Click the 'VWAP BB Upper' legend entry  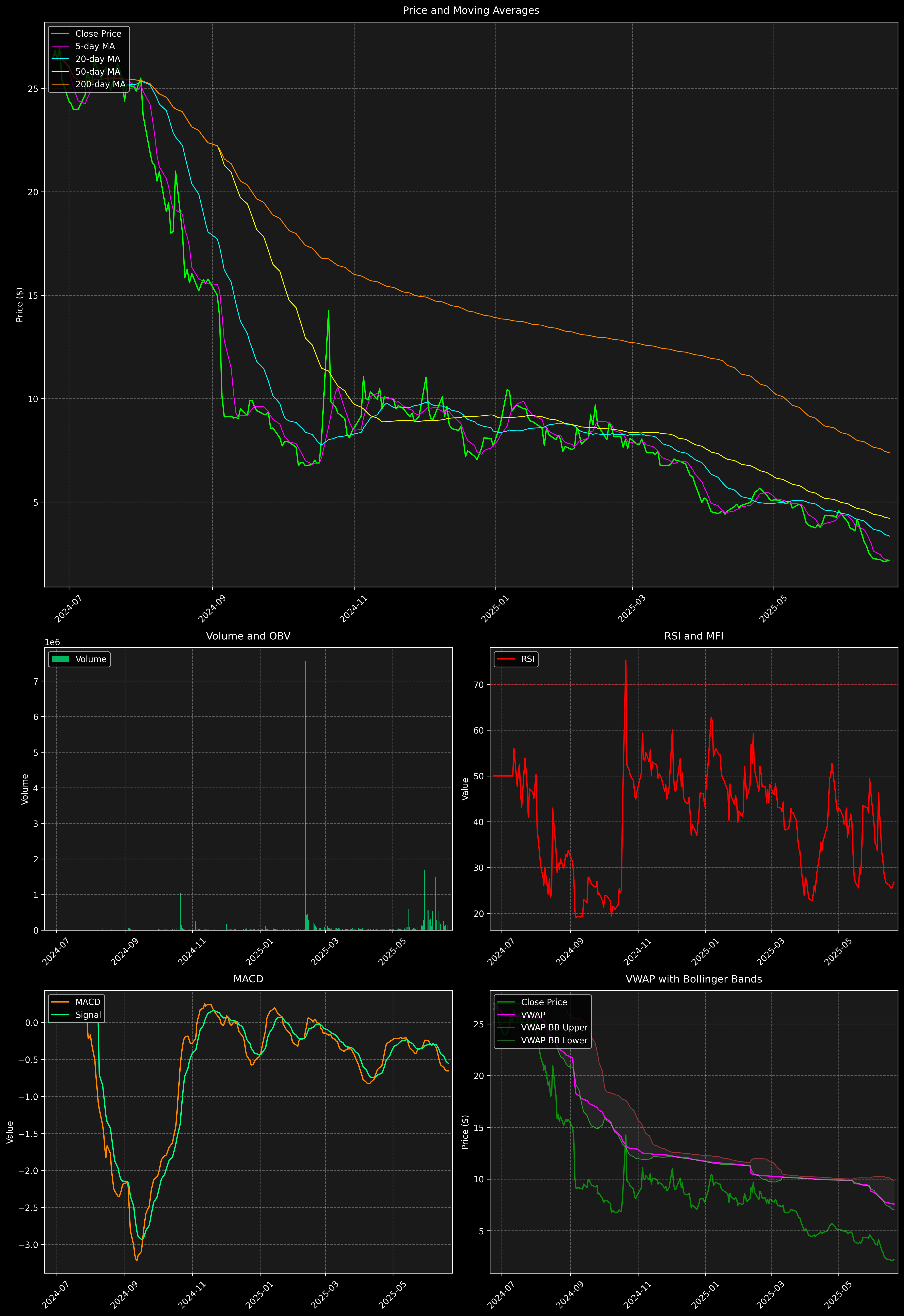[x=555, y=1028]
